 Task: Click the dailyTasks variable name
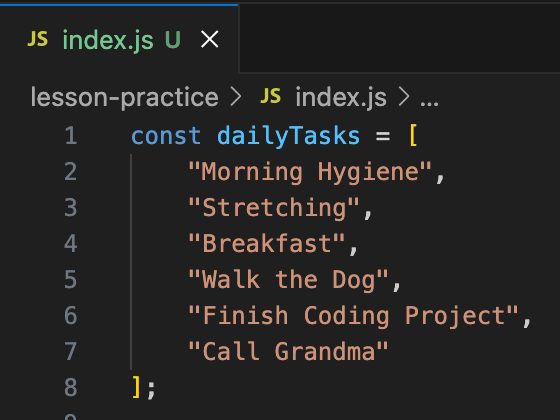point(289,136)
